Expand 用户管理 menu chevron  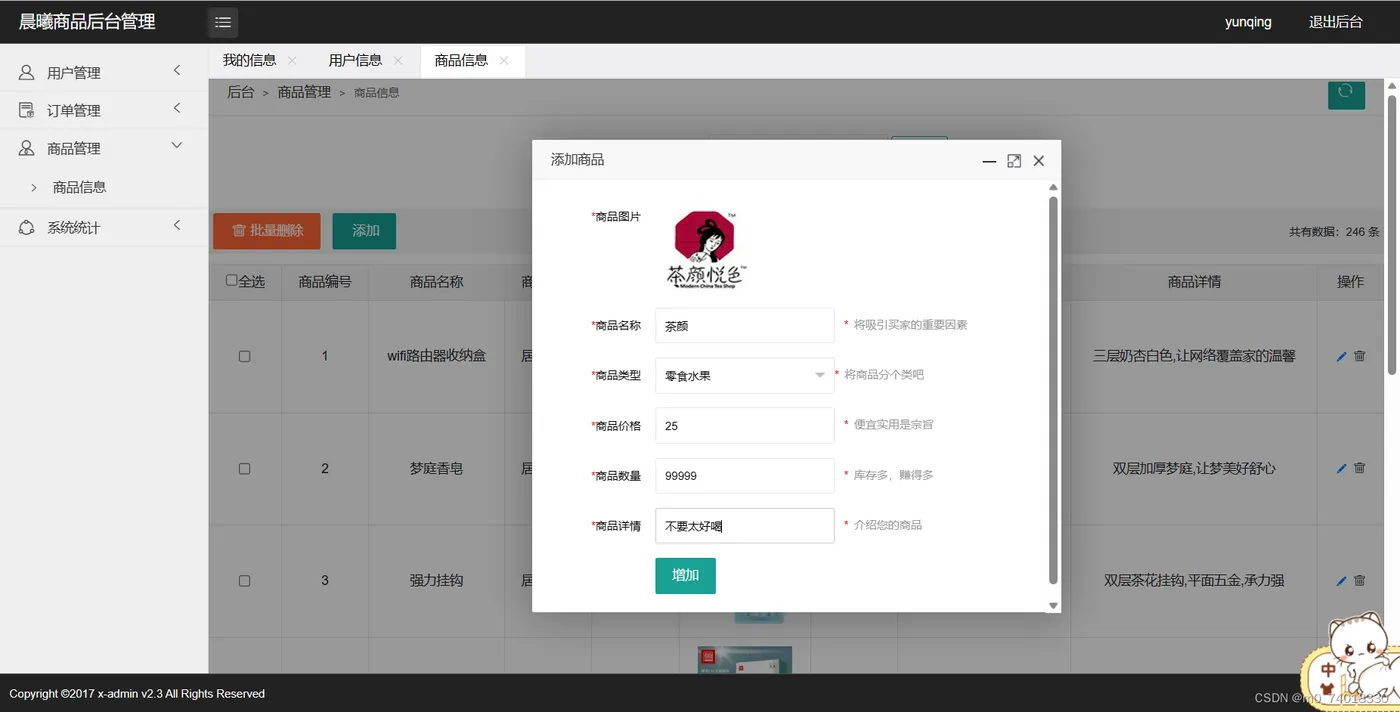tap(177, 70)
